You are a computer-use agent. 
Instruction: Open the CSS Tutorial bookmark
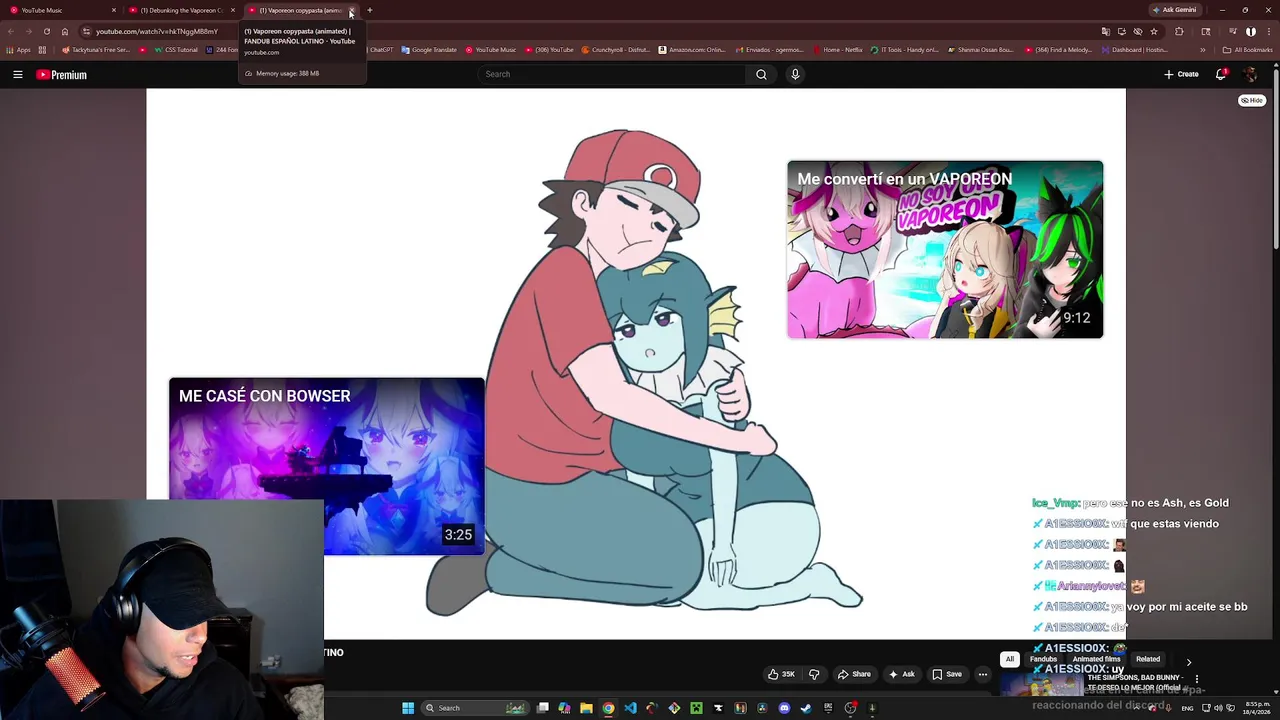(x=175, y=50)
